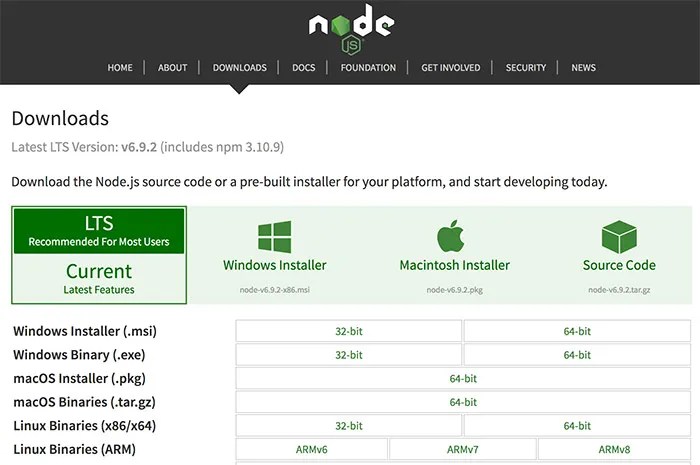Open the ABOUT nav item
700x465 pixels.
[x=172, y=68]
